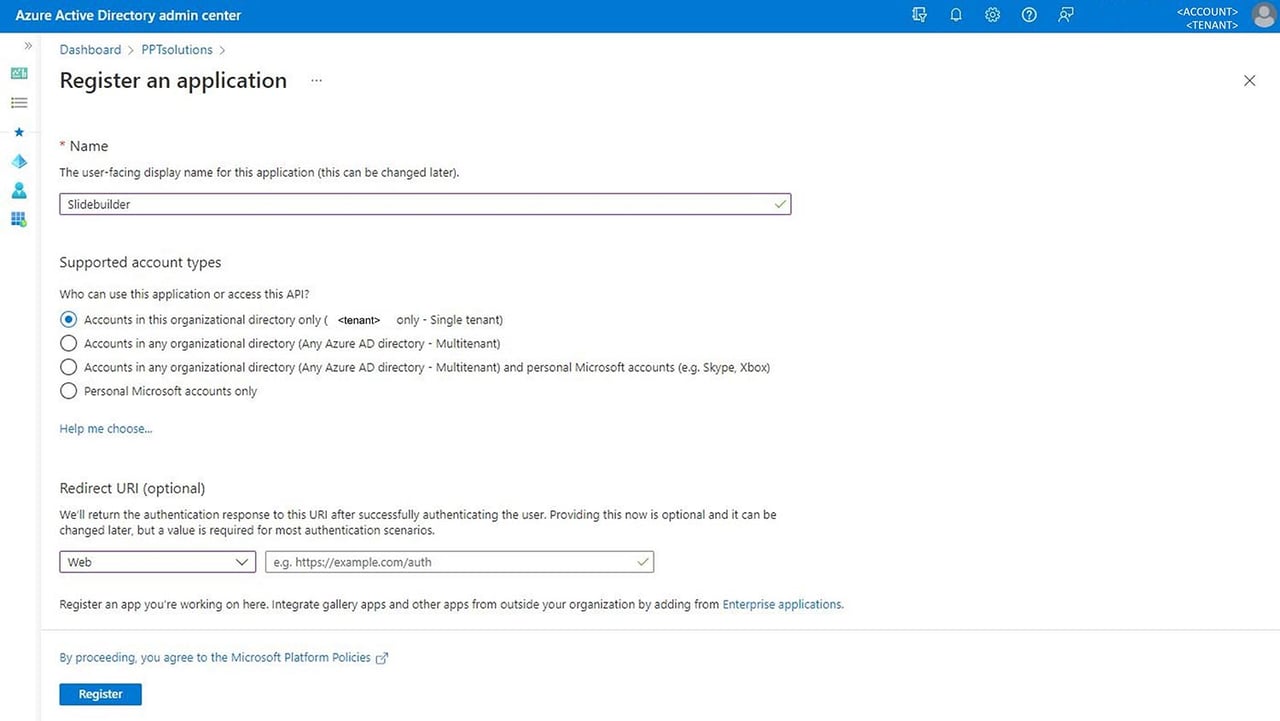Click the Favorites star in sidebar
Viewport: 1280px width, 721px height.
click(x=19, y=132)
